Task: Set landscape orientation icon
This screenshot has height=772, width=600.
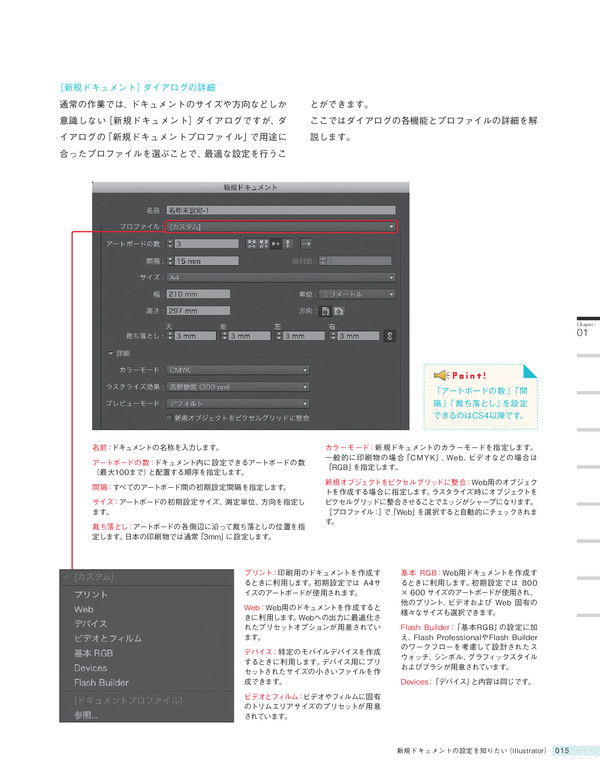Action: [339, 311]
